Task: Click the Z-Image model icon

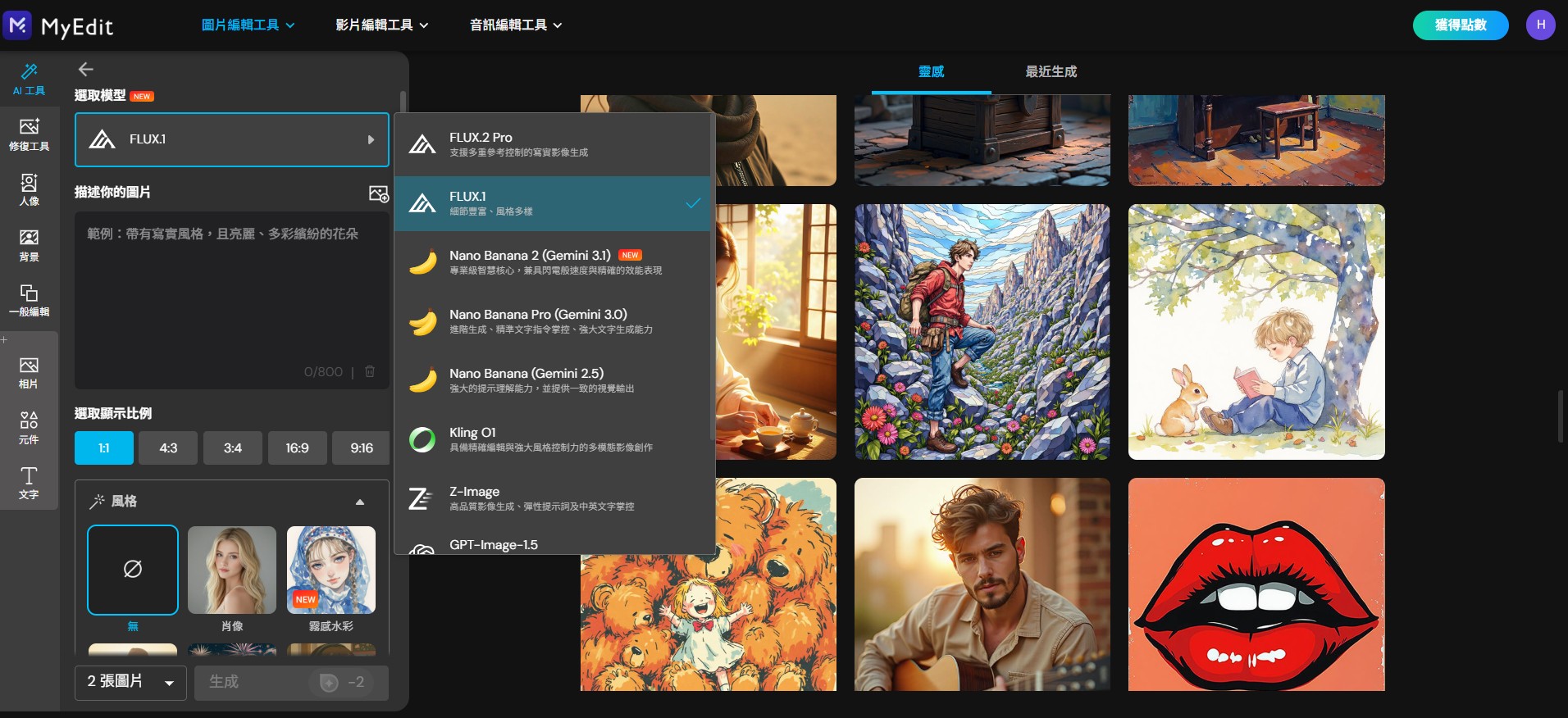Action: pos(421,498)
